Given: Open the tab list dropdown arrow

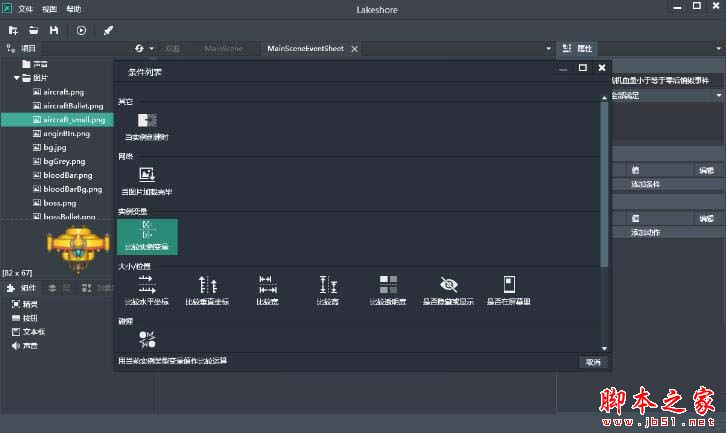Looking at the screenshot, I should (549, 49).
